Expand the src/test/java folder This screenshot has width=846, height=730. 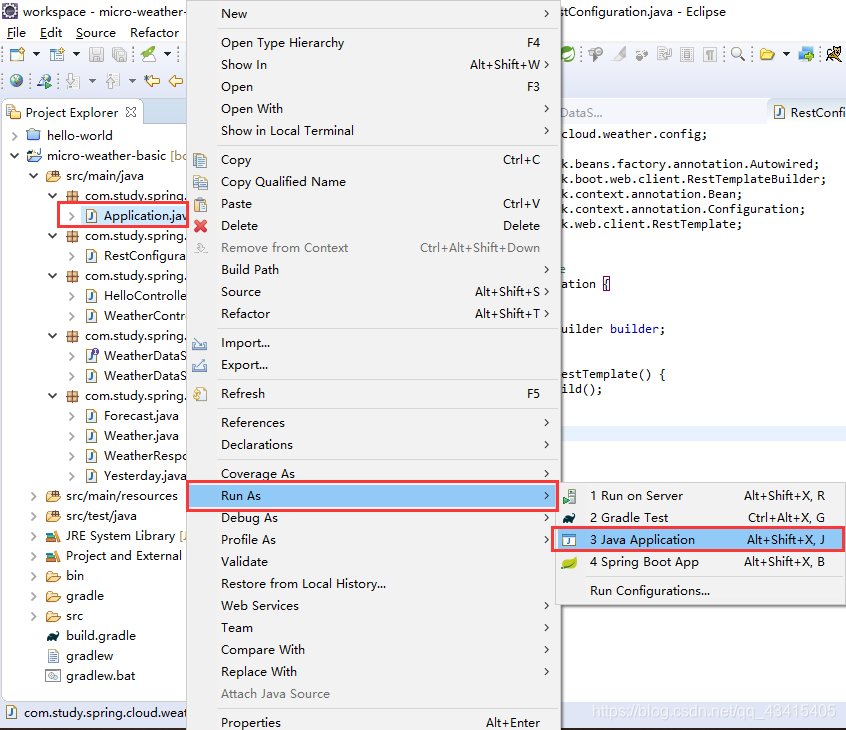[x=33, y=516]
